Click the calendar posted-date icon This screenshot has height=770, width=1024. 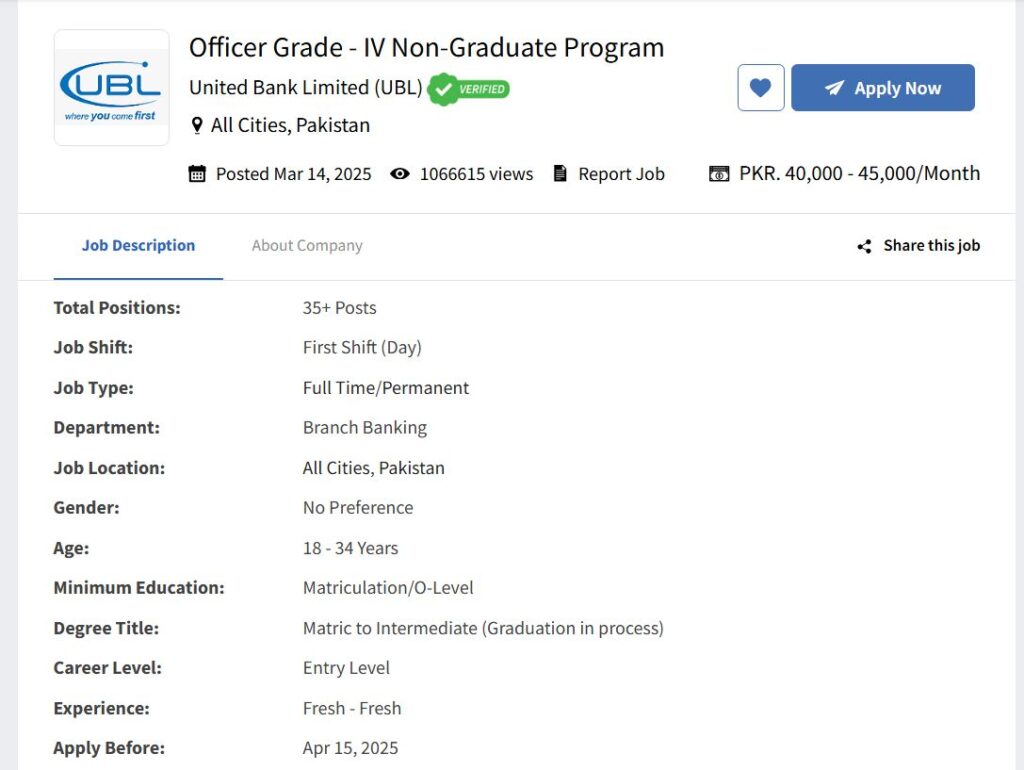(197, 174)
